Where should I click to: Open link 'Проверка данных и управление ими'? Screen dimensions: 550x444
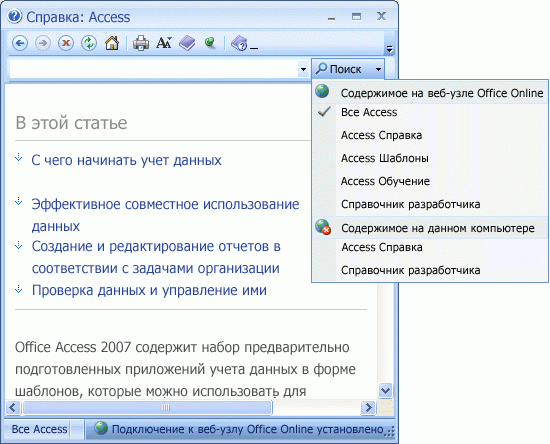point(149,290)
